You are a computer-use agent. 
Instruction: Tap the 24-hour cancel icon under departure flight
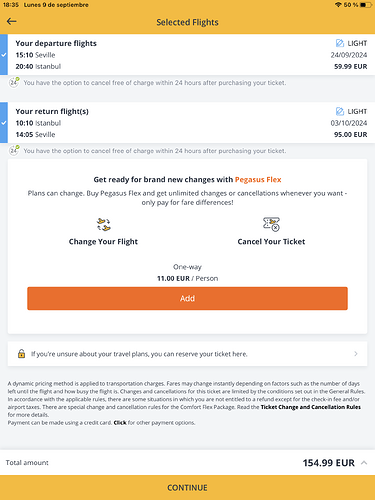coord(14,82)
